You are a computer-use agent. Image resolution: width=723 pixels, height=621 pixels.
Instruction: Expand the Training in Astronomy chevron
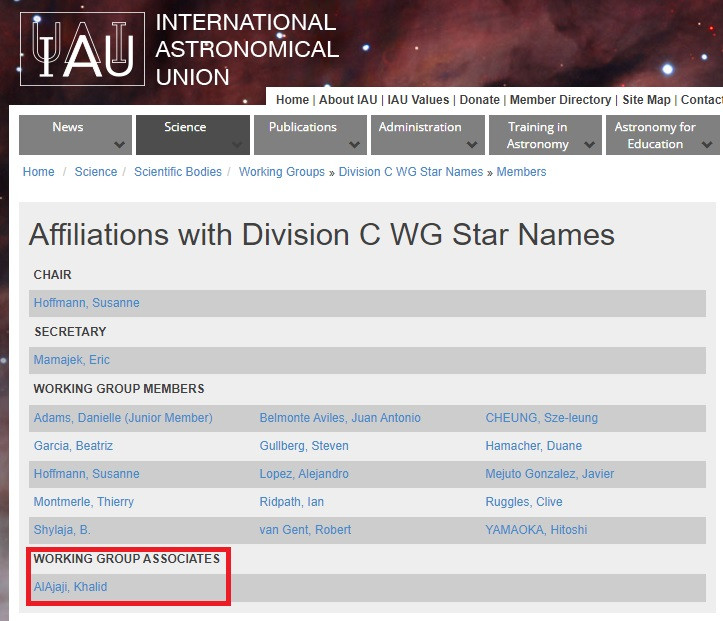pyautogui.click(x=589, y=145)
